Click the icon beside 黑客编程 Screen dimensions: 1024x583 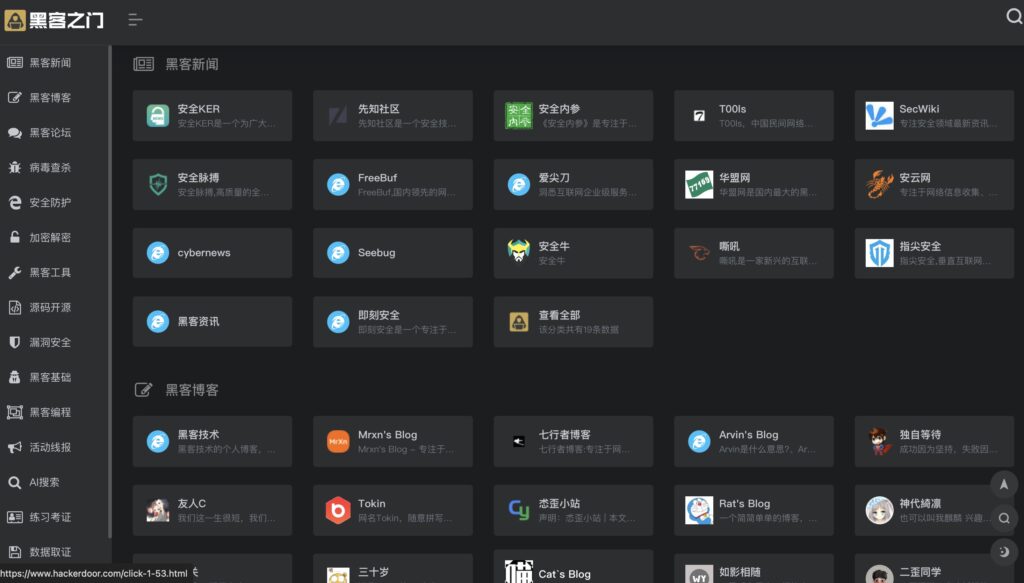pos(14,412)
